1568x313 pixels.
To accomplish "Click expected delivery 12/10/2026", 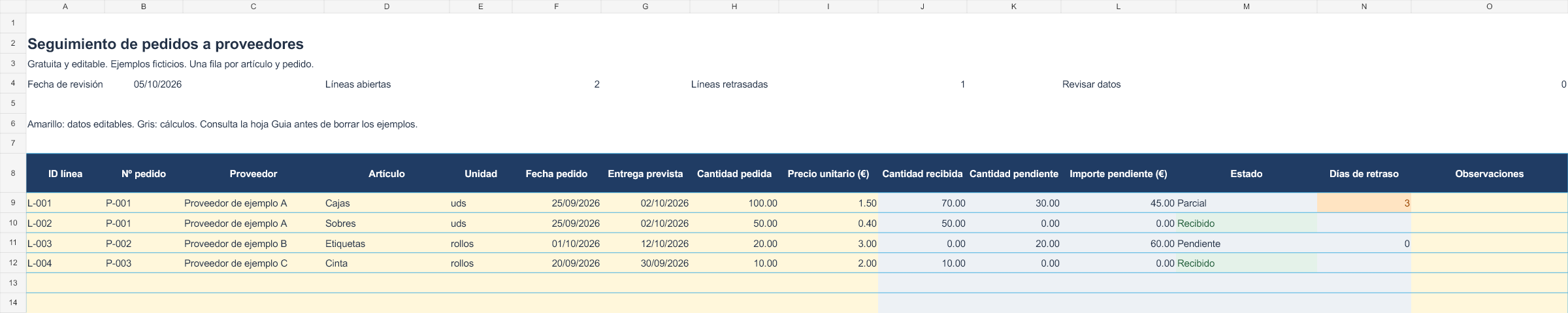I will 645,244.
